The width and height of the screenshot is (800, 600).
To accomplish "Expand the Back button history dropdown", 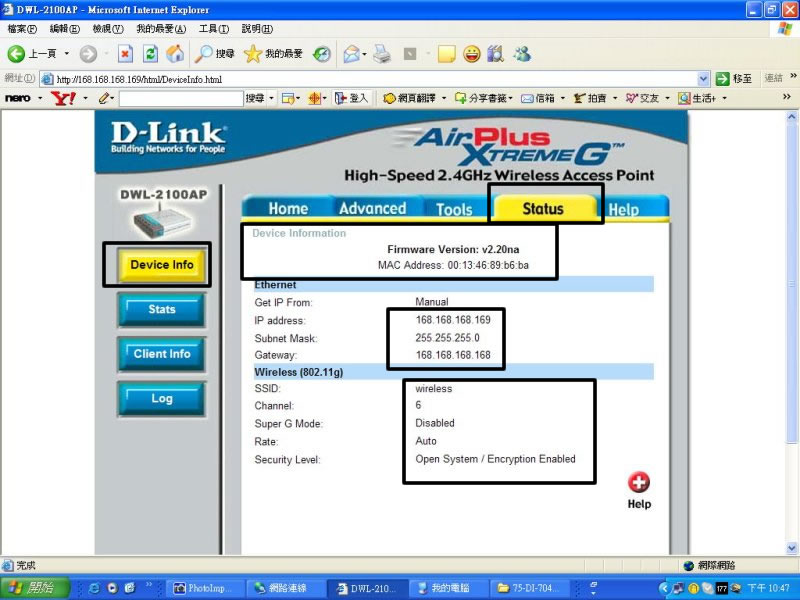I will coord(66,54).
